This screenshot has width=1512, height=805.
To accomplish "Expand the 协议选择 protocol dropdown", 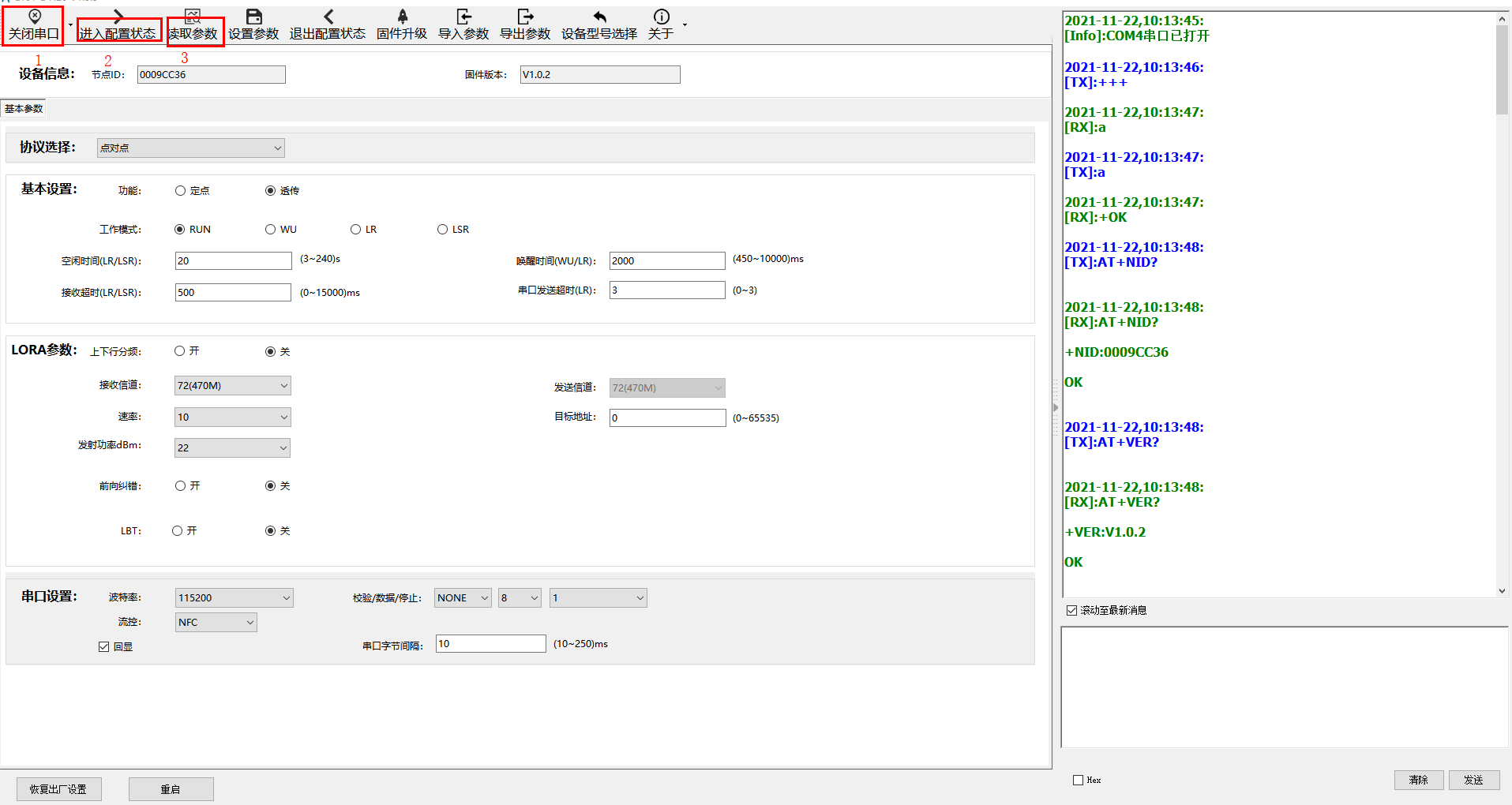I will pos(190,148).
